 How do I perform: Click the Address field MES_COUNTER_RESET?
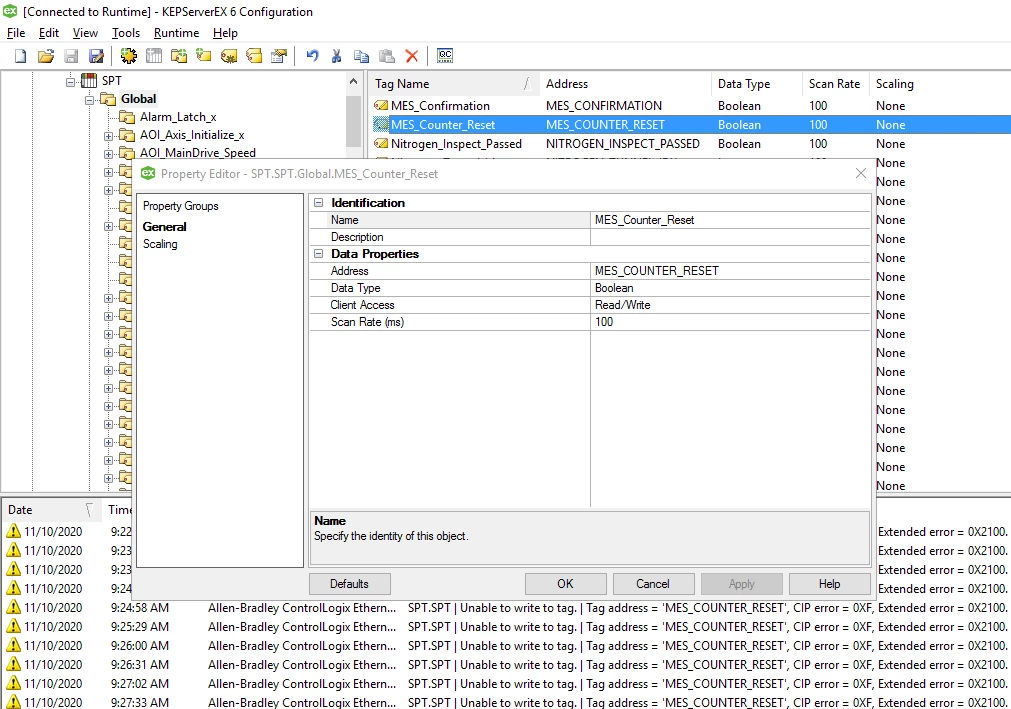click(x=731, y=271)
